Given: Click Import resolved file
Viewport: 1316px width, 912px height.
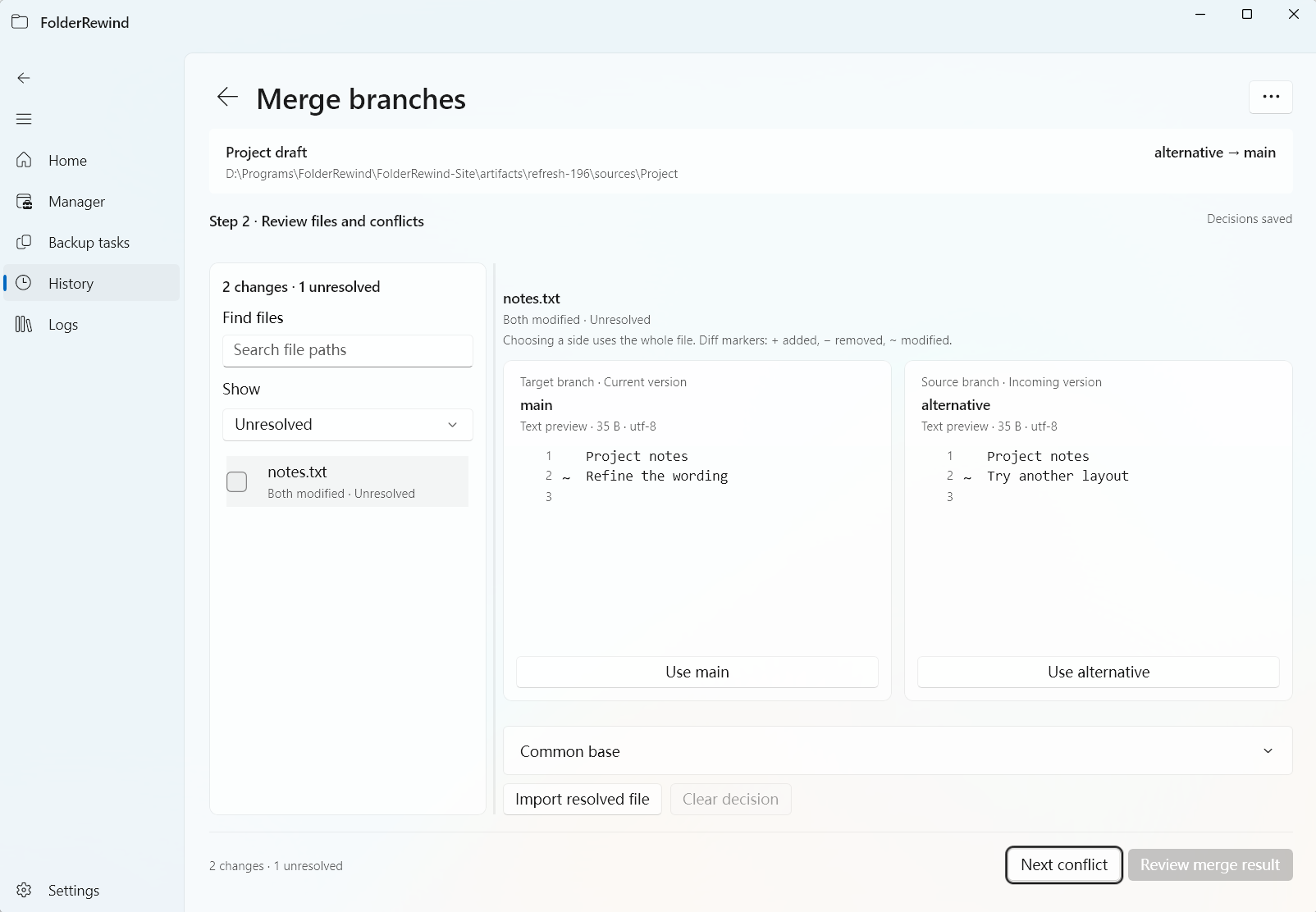Looking at the screenshot, I should [x=583, y=799].
